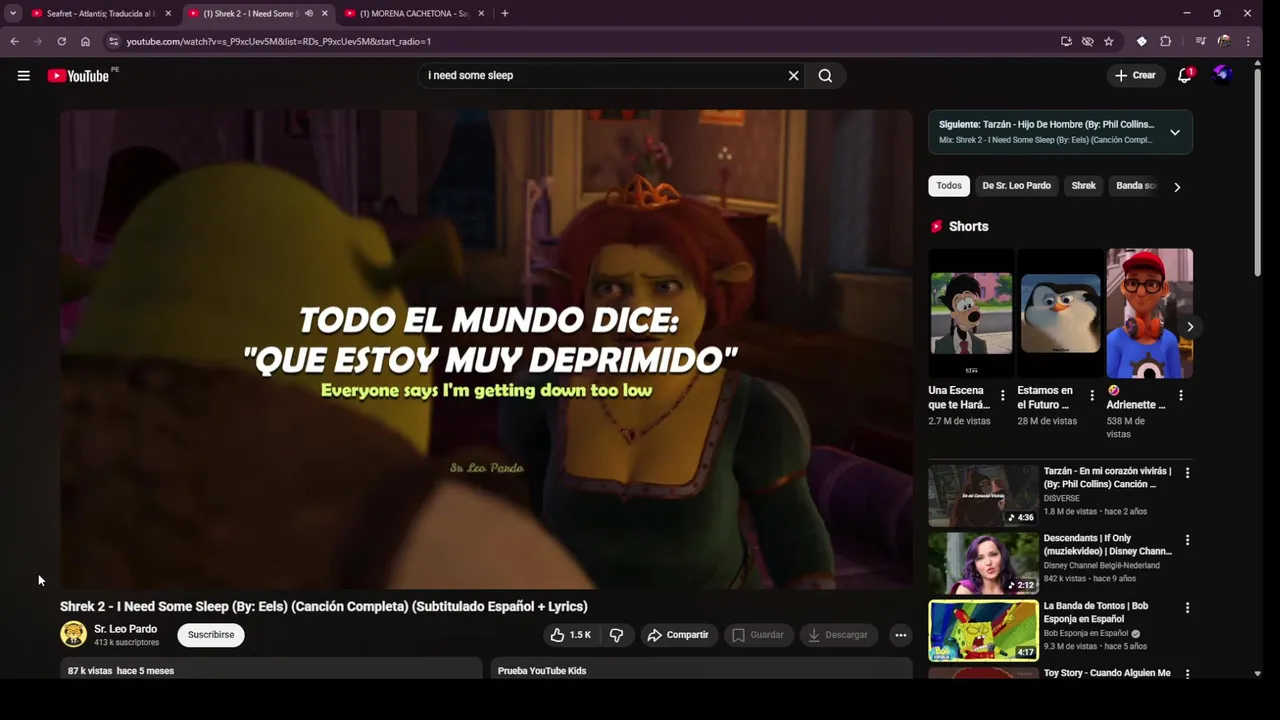1280x720 pixels.
Task: Open the Tarzán En mi corazón thumbnail
Action: 983,495
